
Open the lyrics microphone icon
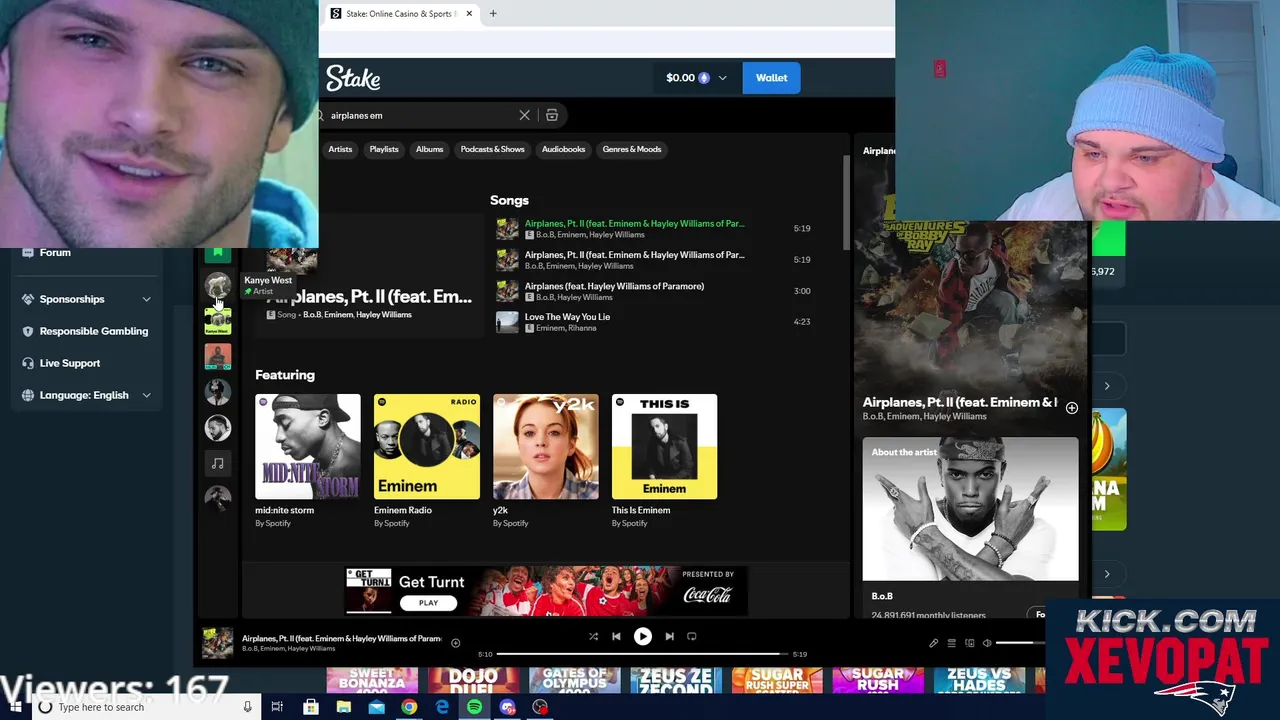[934, 643]
